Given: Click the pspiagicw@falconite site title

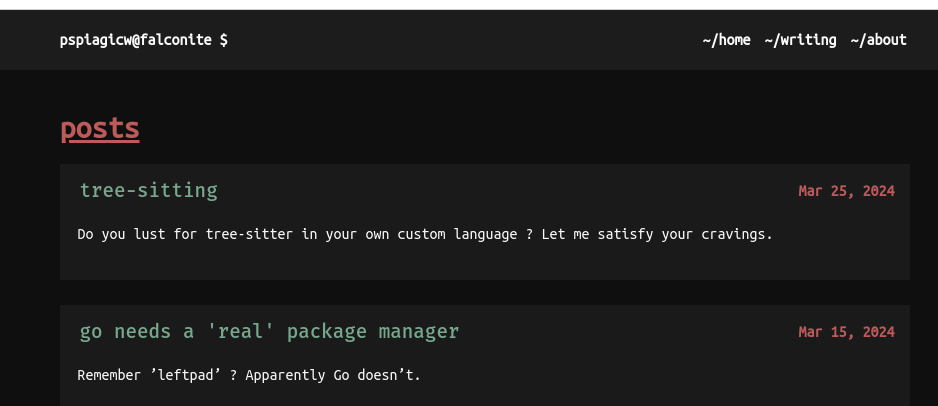Looking at the screenshot, I should 136,40.
